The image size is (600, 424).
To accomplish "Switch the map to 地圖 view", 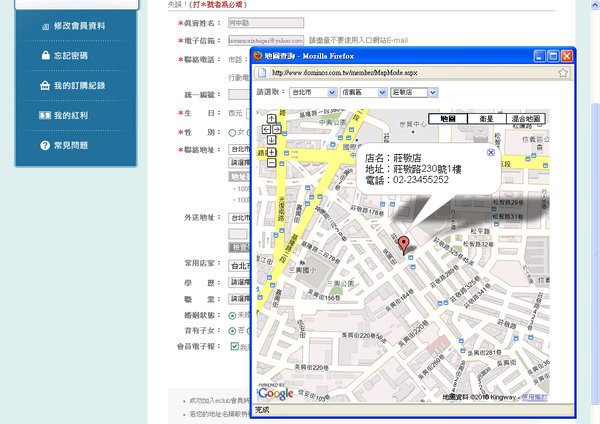I will [448, 119].
